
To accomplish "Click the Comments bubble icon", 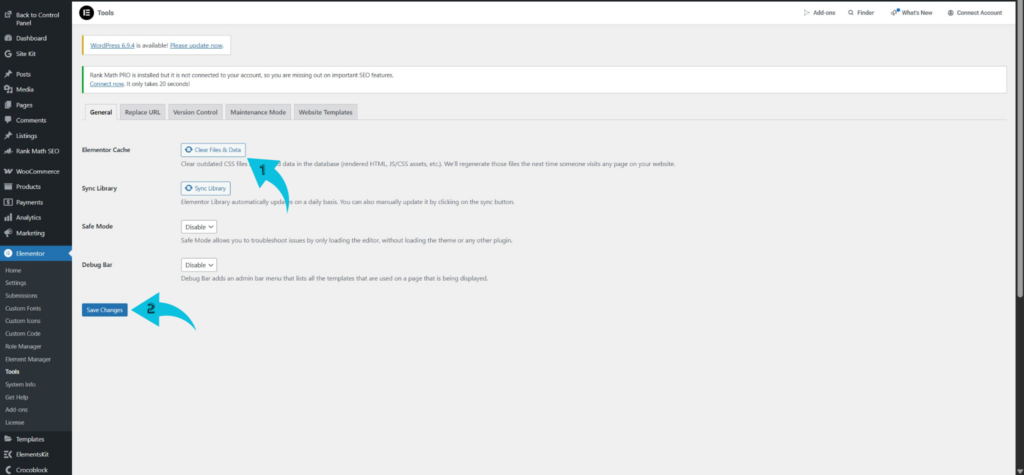I will [x=8, y=120].
